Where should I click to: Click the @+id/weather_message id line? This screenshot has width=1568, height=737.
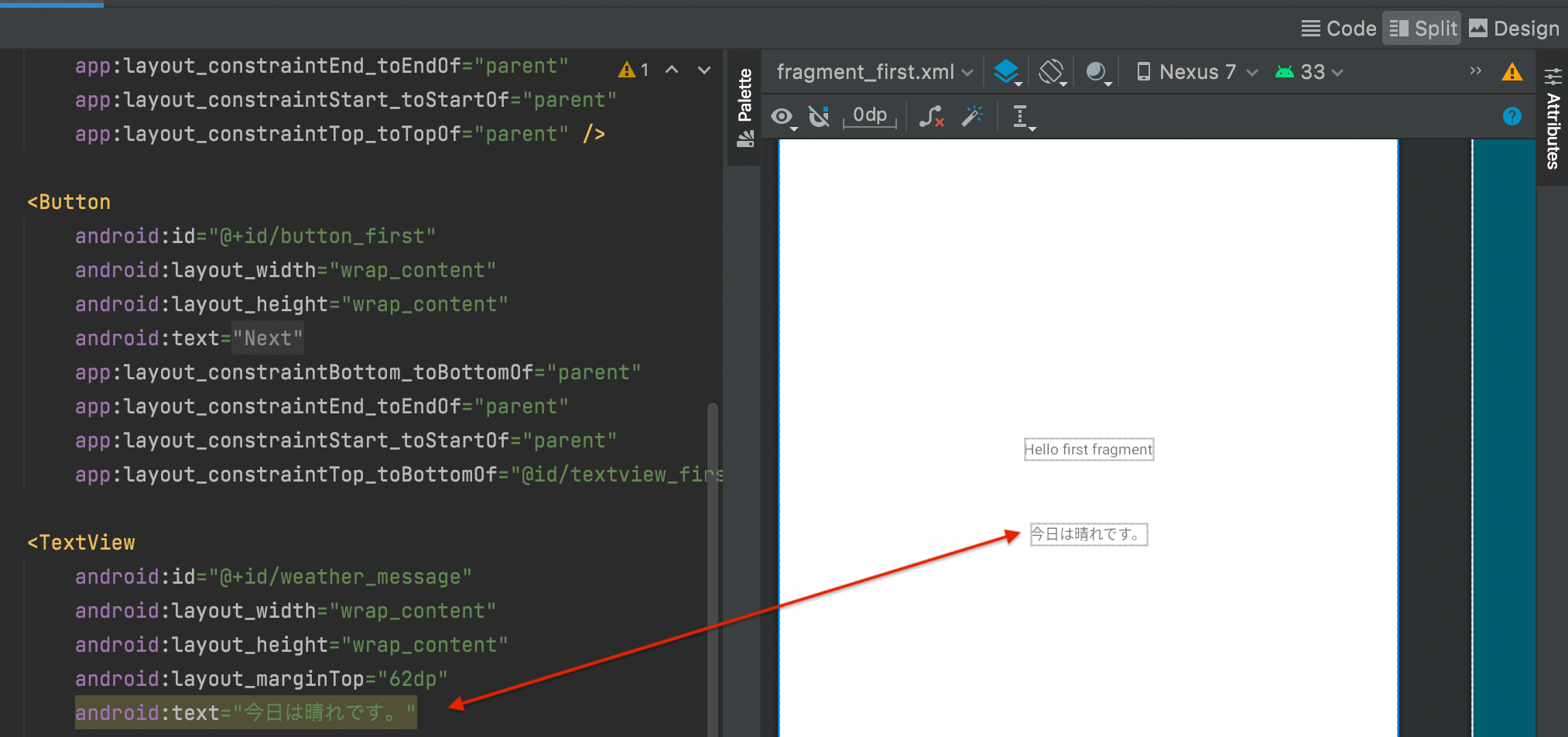273,577
